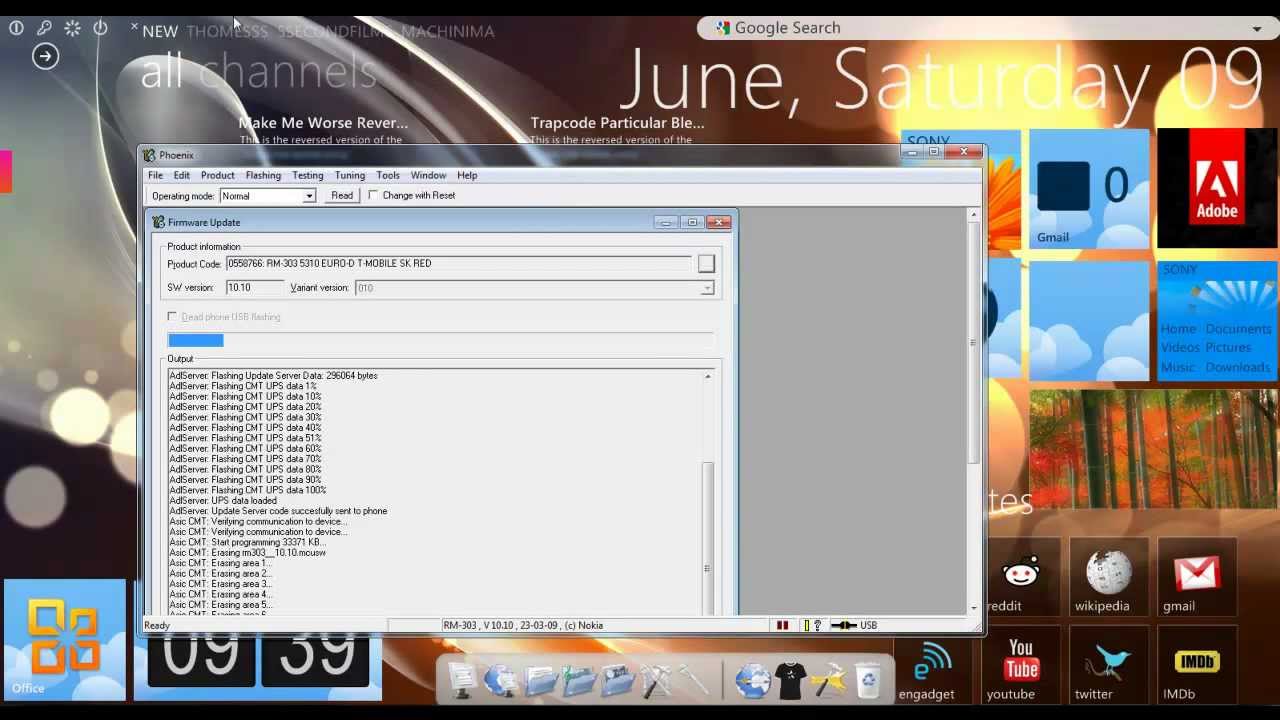Open the IMDb shortcut

(x=1196, y=666)
